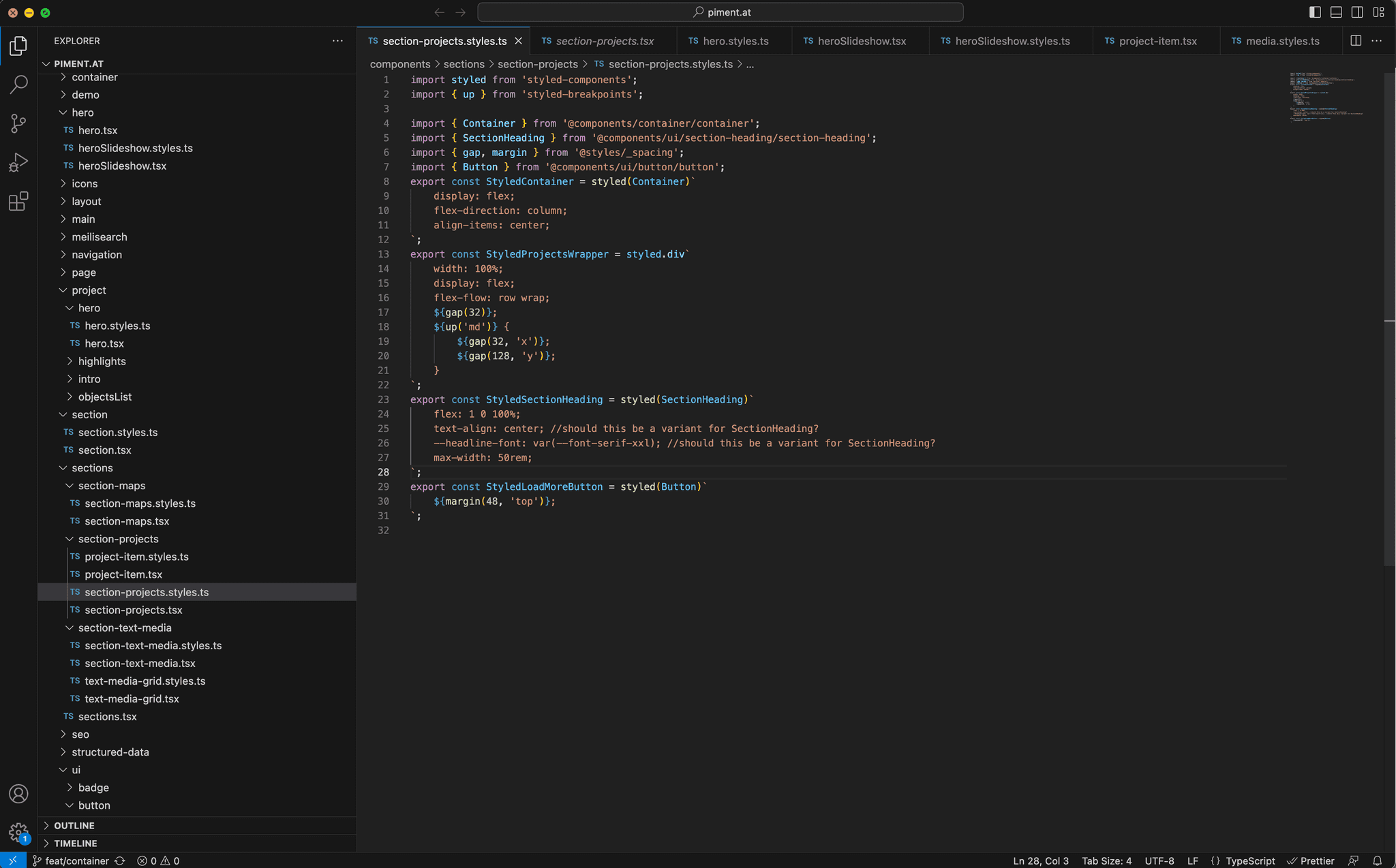Screen dimensions: 1396x868
Task: Switch to heroSlideshow.tsx tab
Action: coord(862,41)
